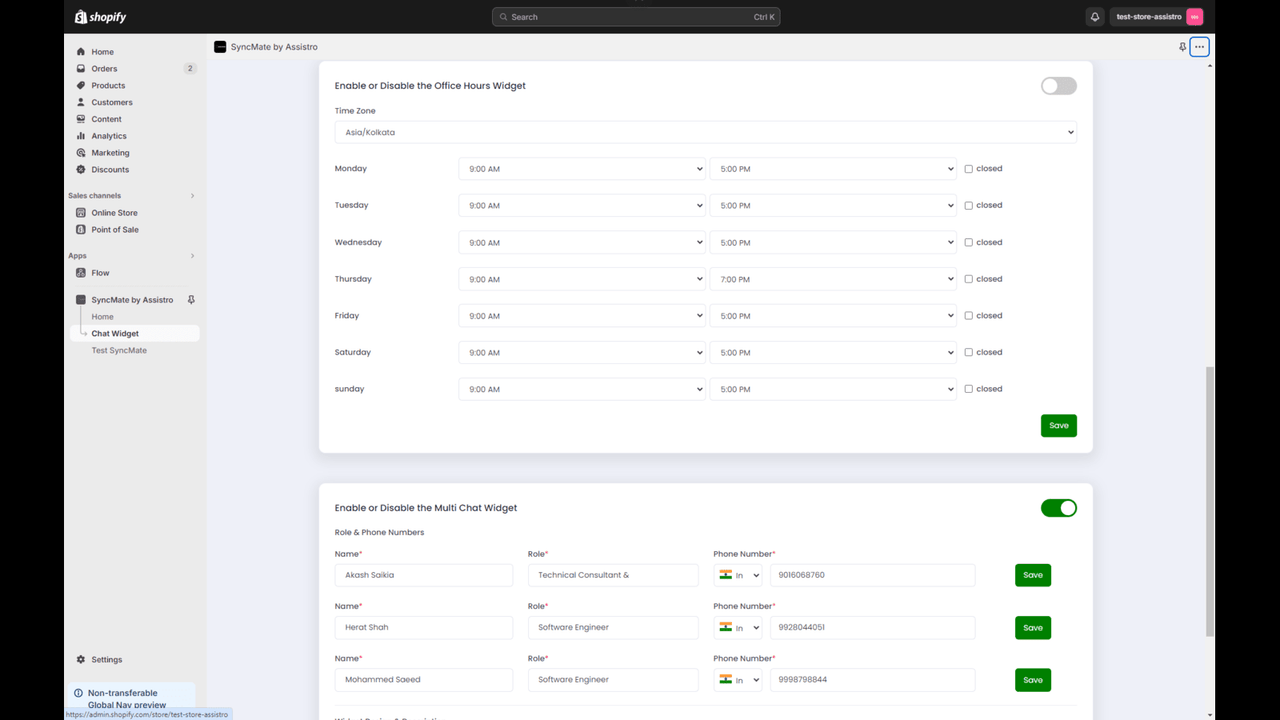Save Akash Saikia contact row

coord(1033,575)
